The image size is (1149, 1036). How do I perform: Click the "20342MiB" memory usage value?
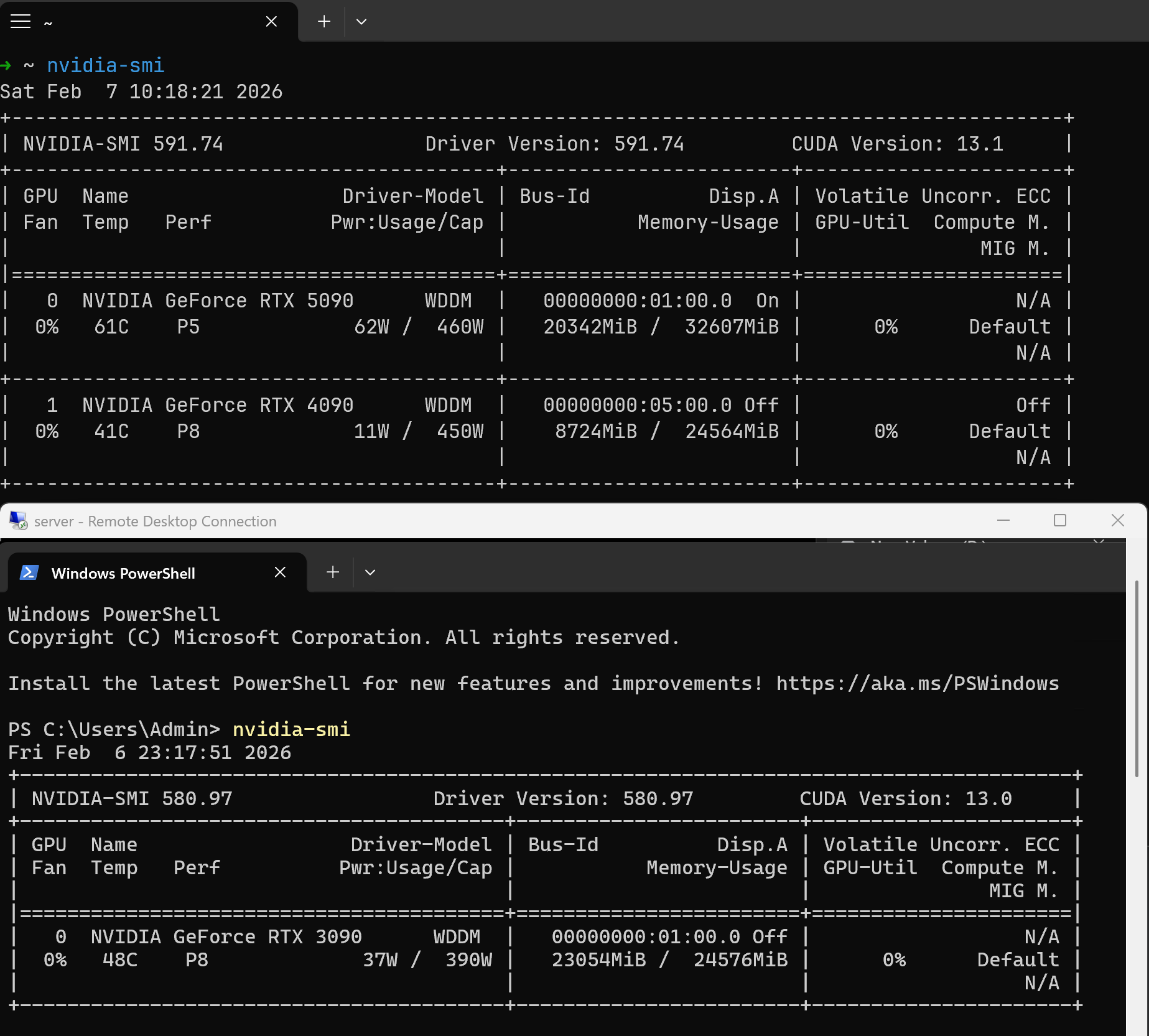[590, 327]
